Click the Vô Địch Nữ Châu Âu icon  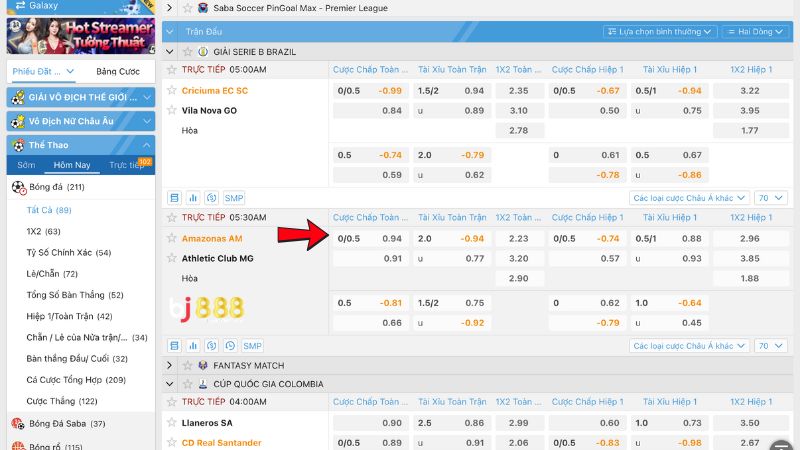pyautogui.click(x=18, y=121)
